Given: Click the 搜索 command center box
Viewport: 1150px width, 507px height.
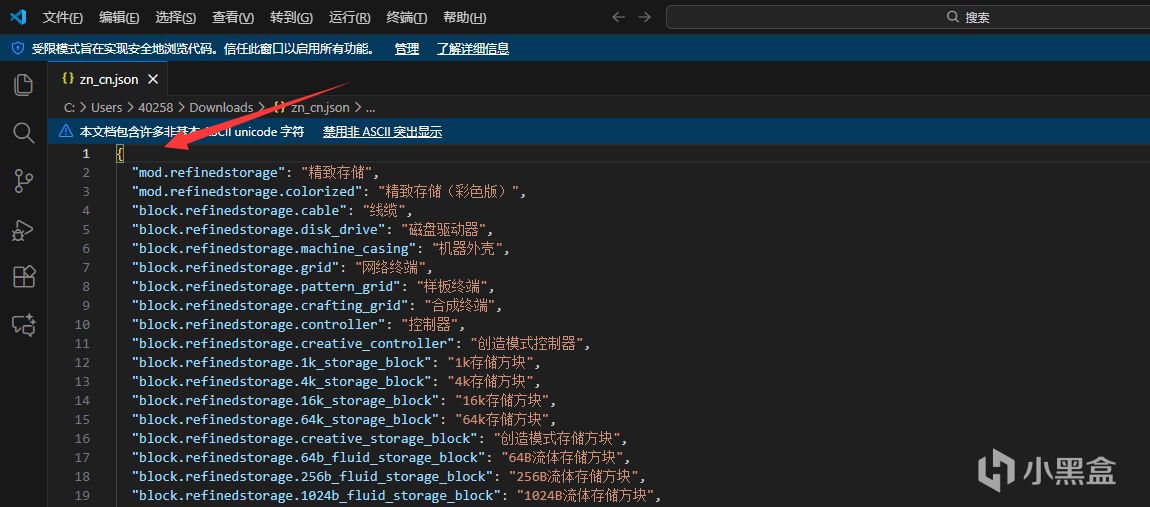Looking at the screenshot, I should (x=908, y=17).
